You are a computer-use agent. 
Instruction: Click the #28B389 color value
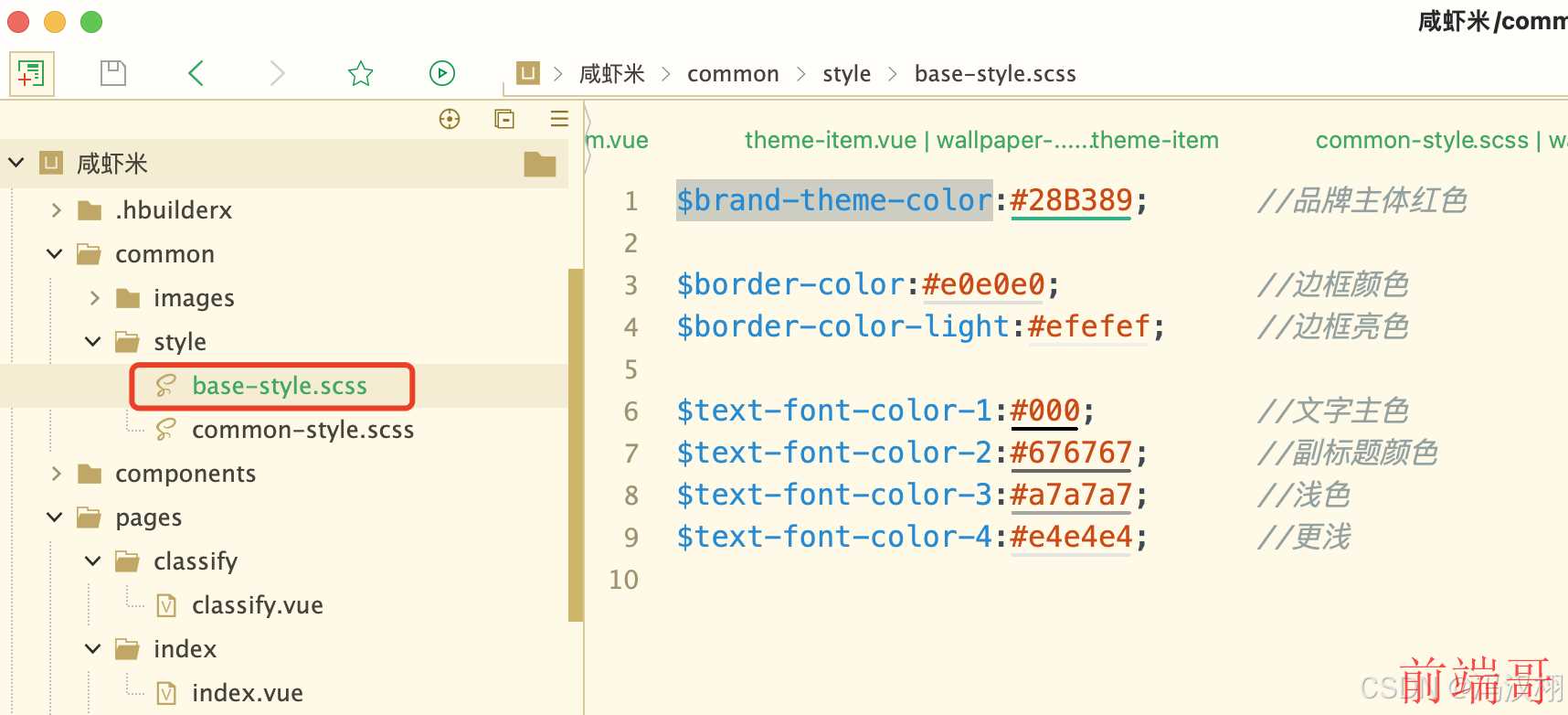[1071, 200]
